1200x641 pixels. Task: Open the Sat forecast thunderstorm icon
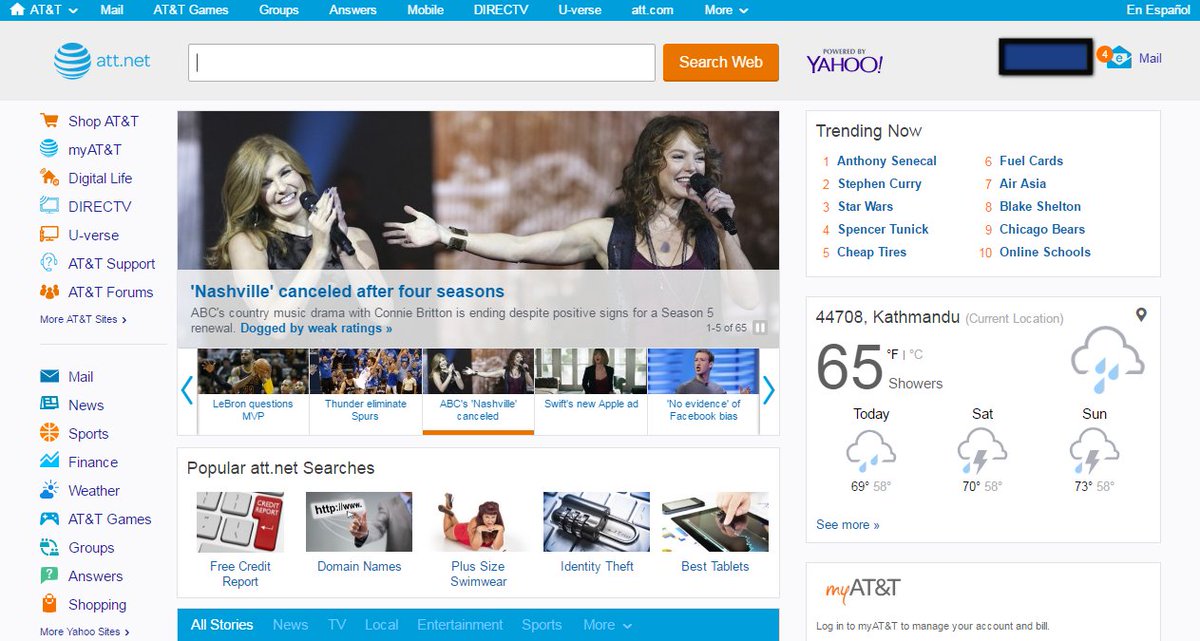coord(982,450)
